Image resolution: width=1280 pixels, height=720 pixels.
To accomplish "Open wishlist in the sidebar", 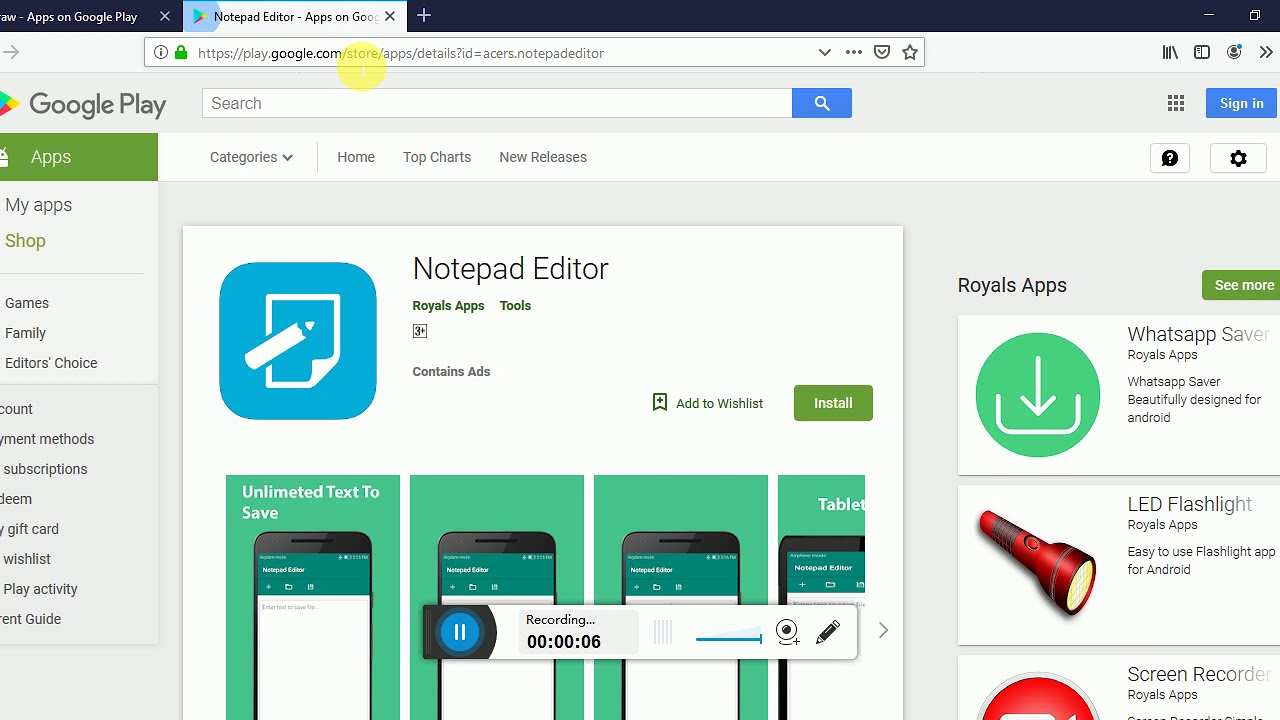I will (26, 559).
